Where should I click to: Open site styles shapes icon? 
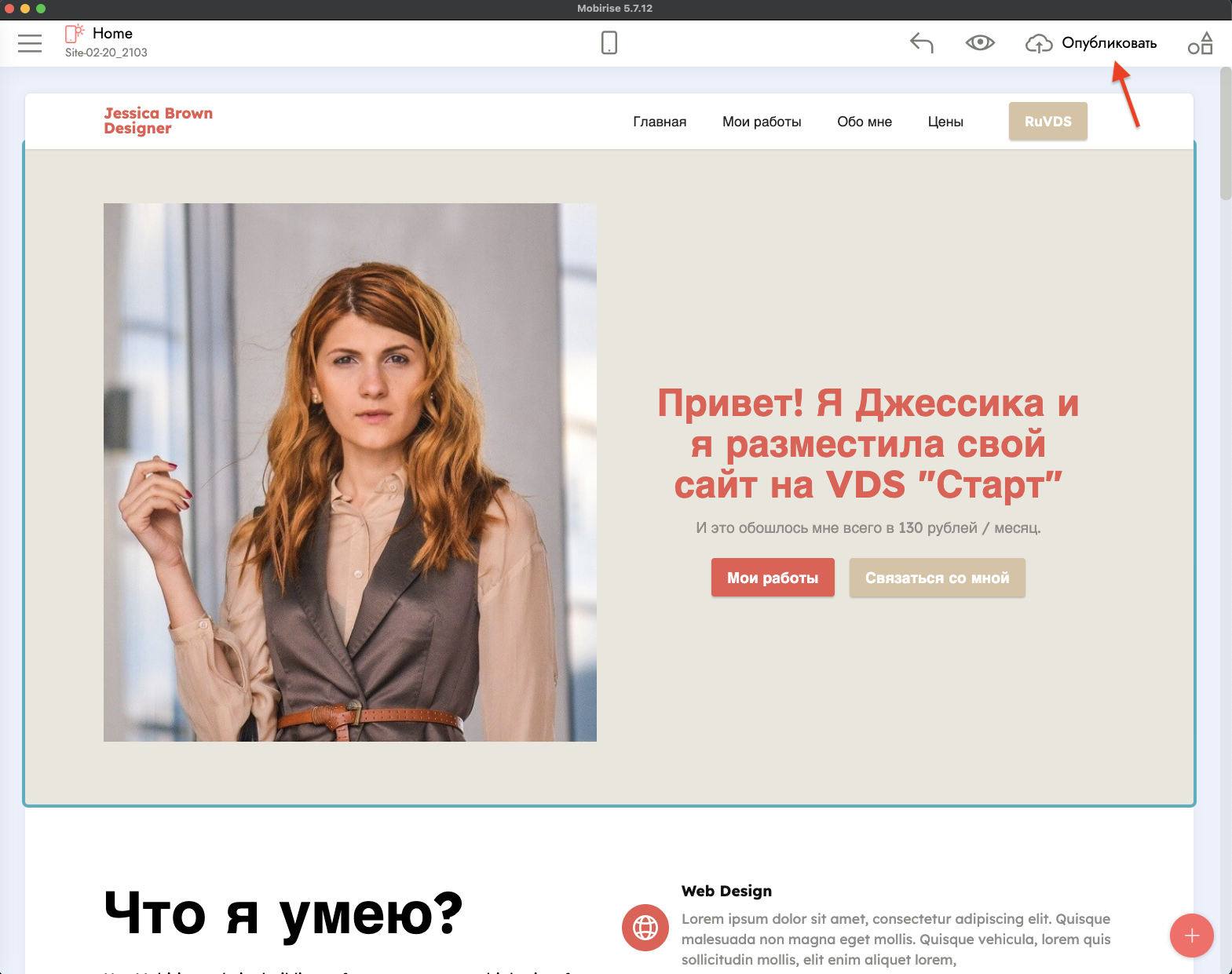[x=1201, y=43]
